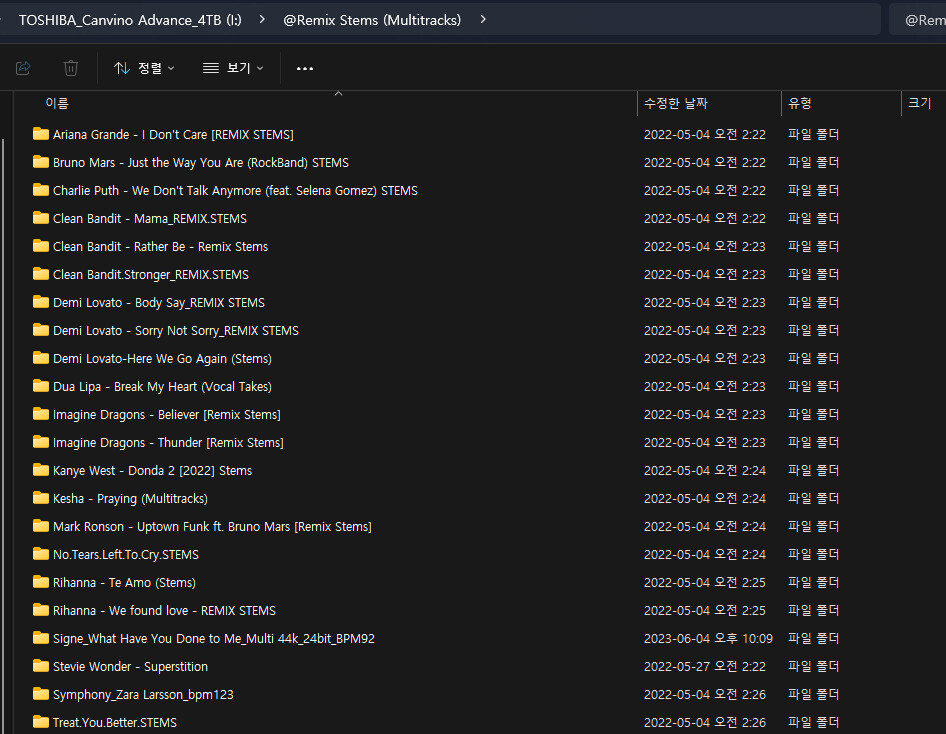Expand the chevron after TOSHIBA drive breadcrumb
946x734 pixels.
(x=262, y=19)
